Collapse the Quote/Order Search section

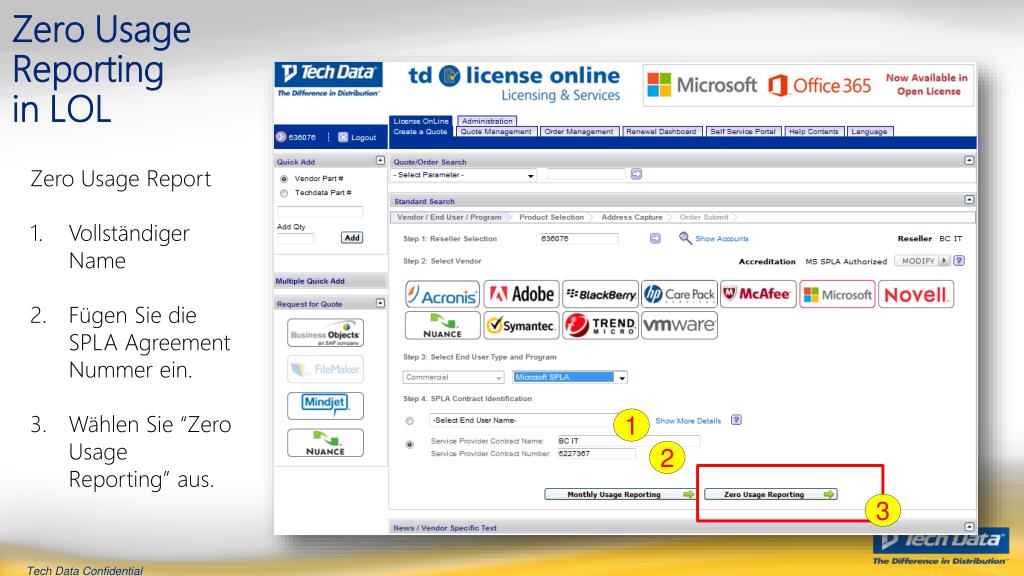(x=969, y=161)
